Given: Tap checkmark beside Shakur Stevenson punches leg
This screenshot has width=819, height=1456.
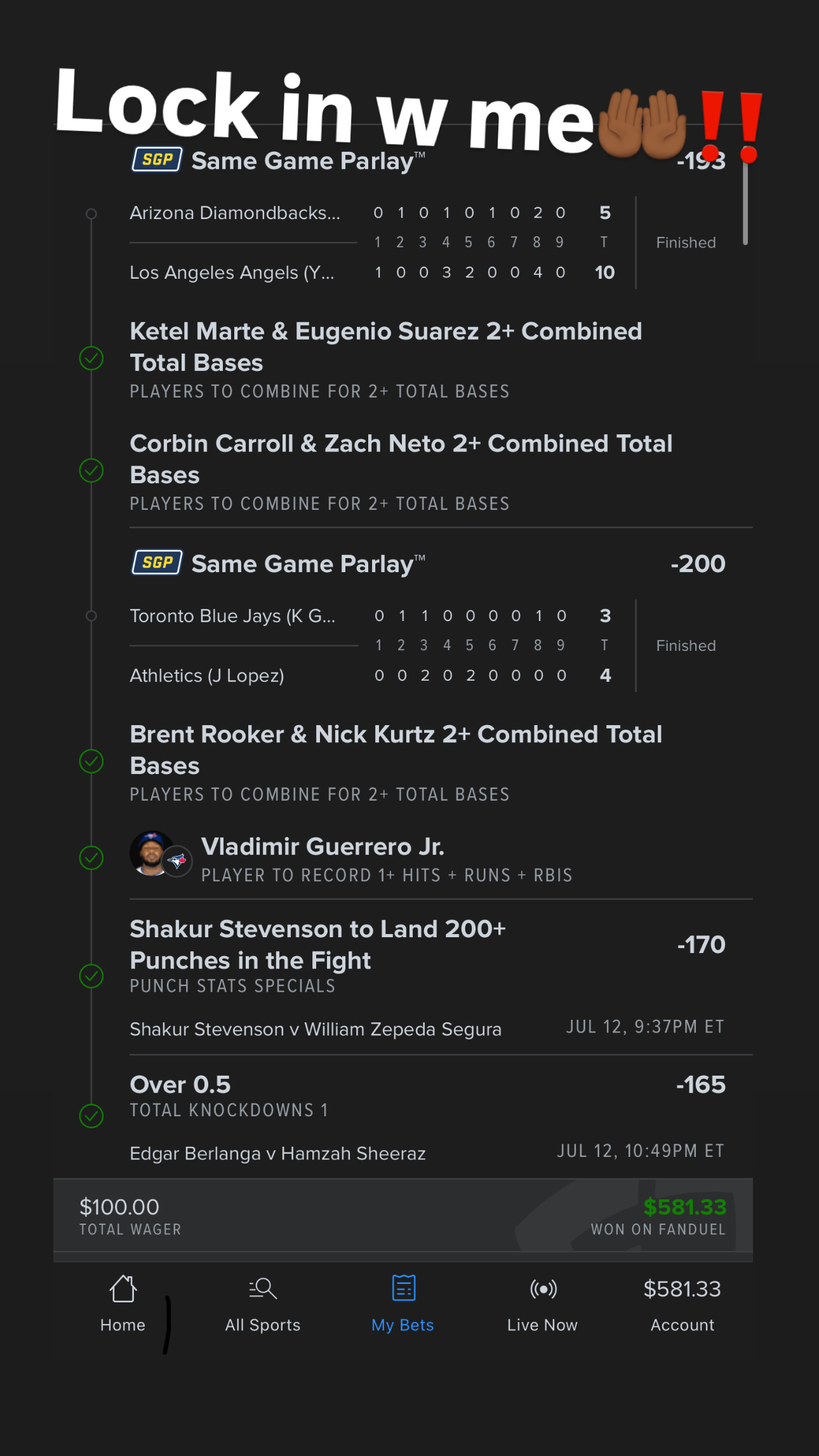Looking at the screenshot, I should click(91, 976).
